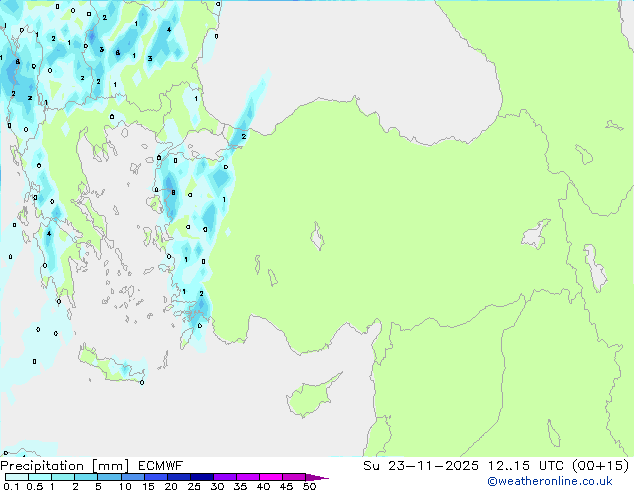Click the over-50 arrow tip of legend

[x=317, y=477]
